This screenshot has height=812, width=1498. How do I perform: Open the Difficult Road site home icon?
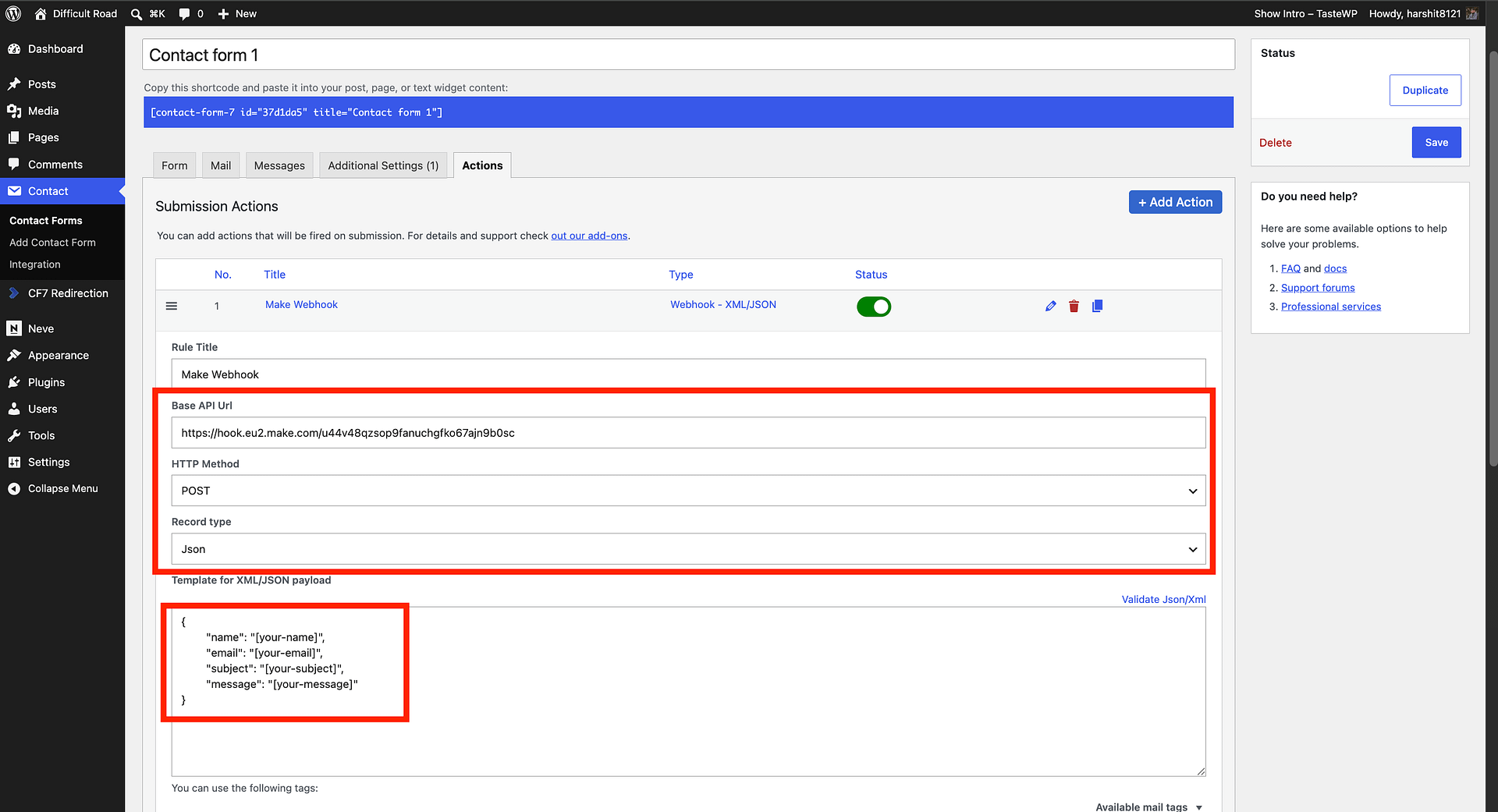tap(41, 13)
